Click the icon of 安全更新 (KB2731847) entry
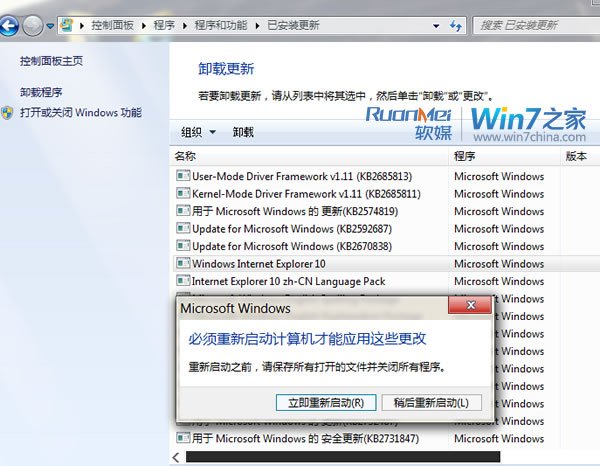 [x=182, y=438]
